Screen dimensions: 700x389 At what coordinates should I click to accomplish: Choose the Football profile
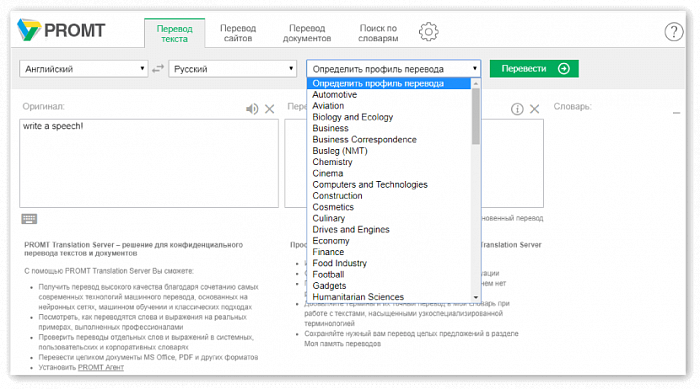pyautogui.click(x=389, y=274)
